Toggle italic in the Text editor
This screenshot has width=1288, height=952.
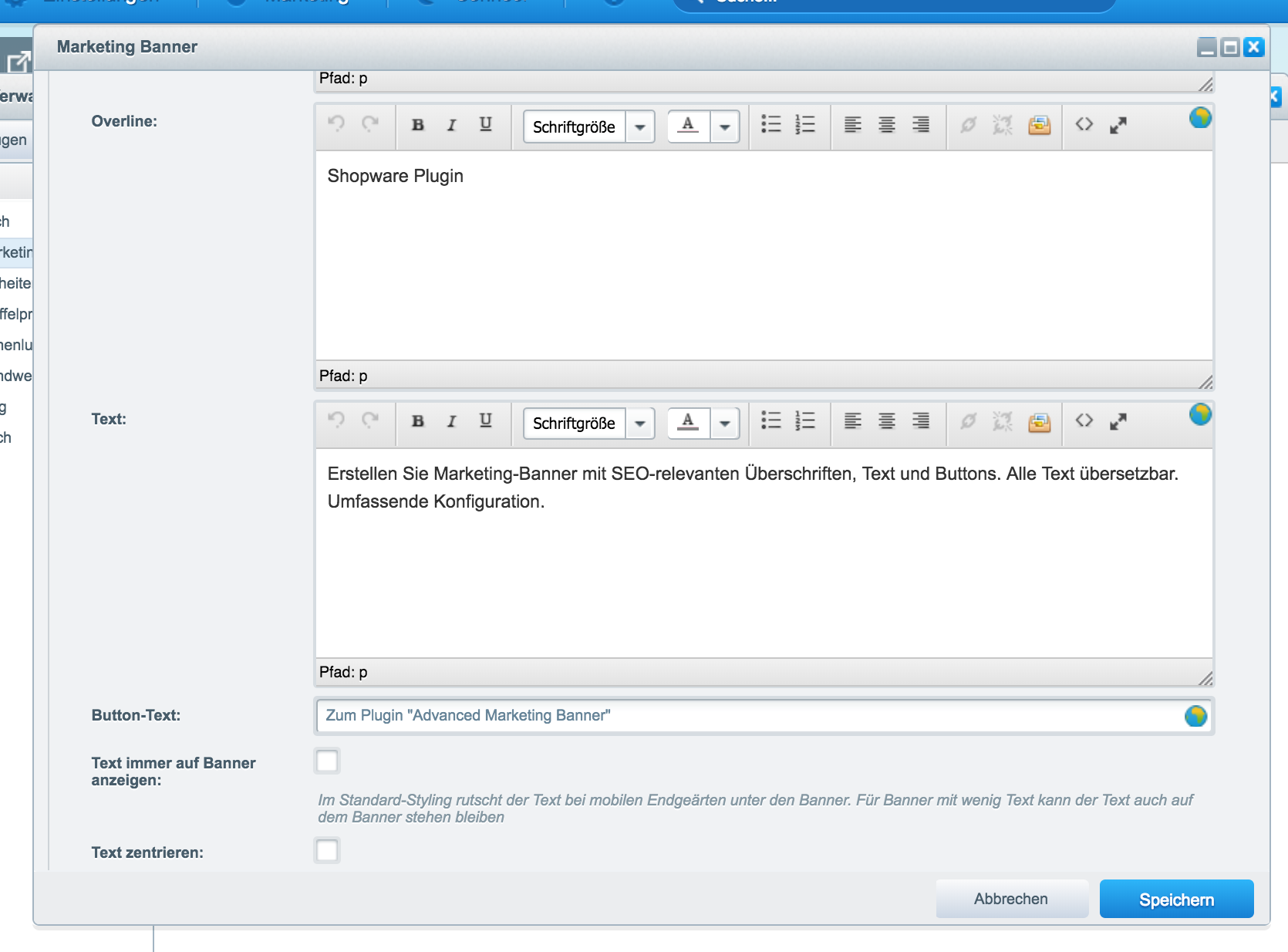click(x=452, y=420)
